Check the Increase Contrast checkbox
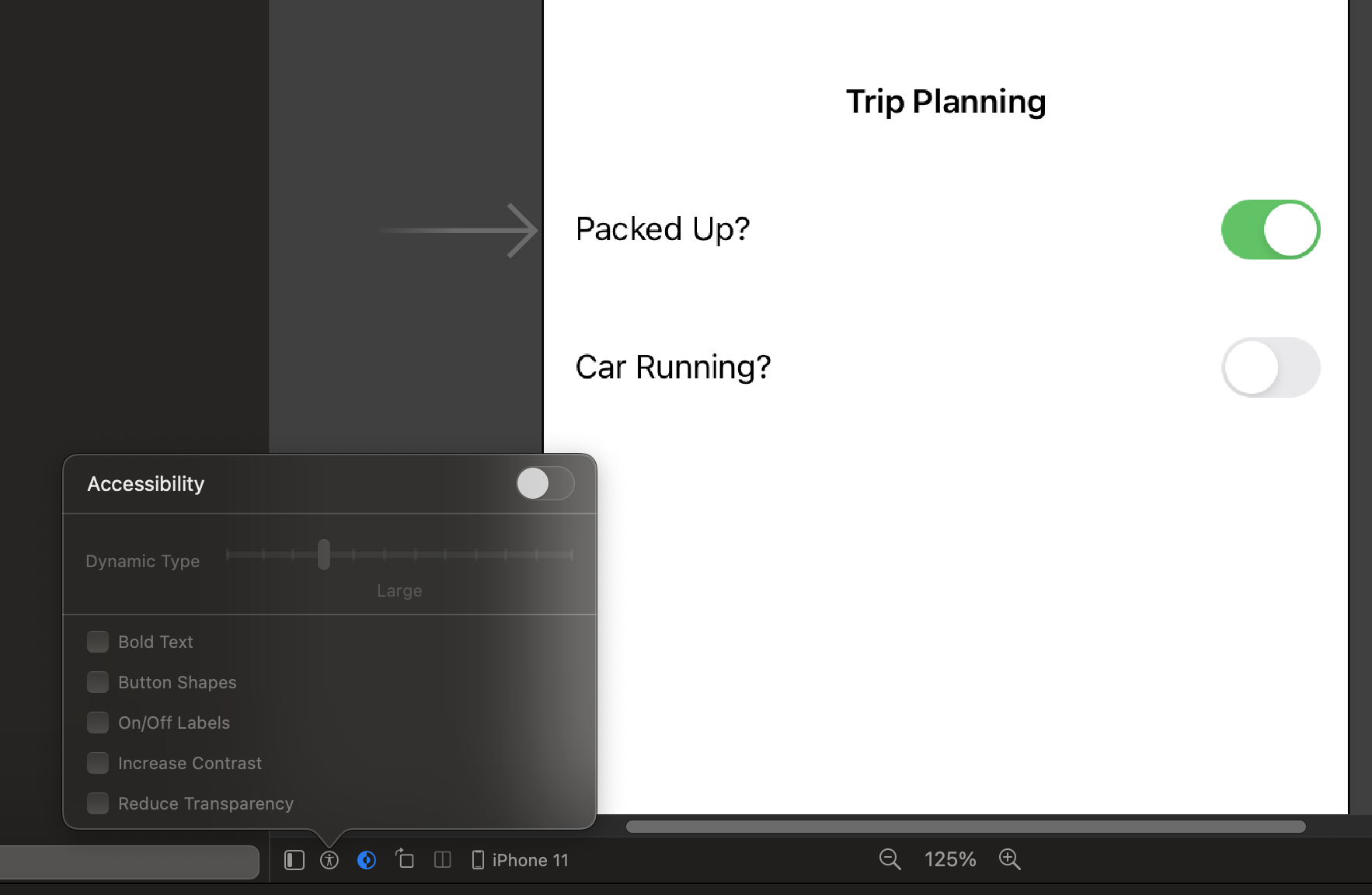 (98, 763)
